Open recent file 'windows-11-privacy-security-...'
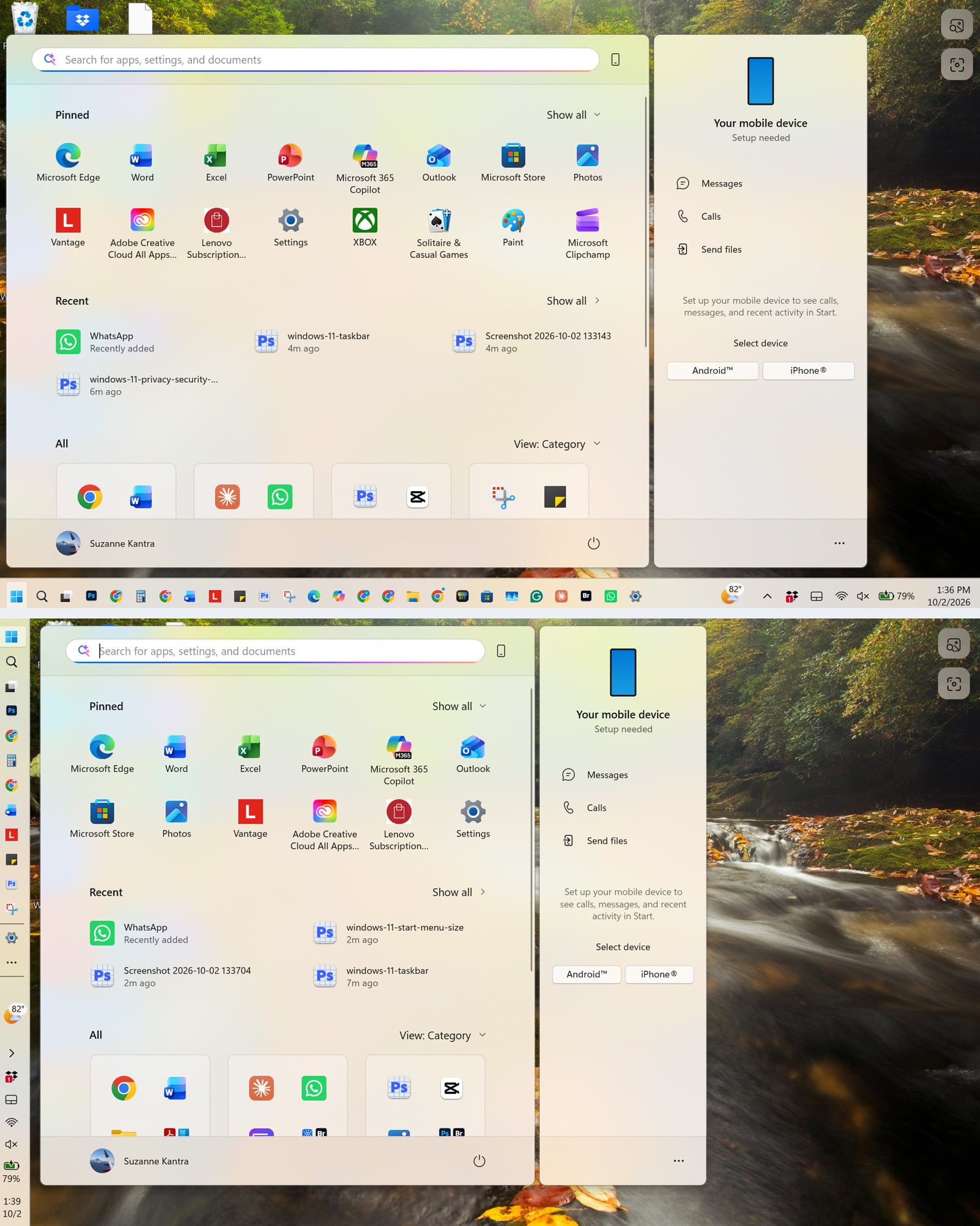This screenshot has width=980, height=1226. point(137,385)
